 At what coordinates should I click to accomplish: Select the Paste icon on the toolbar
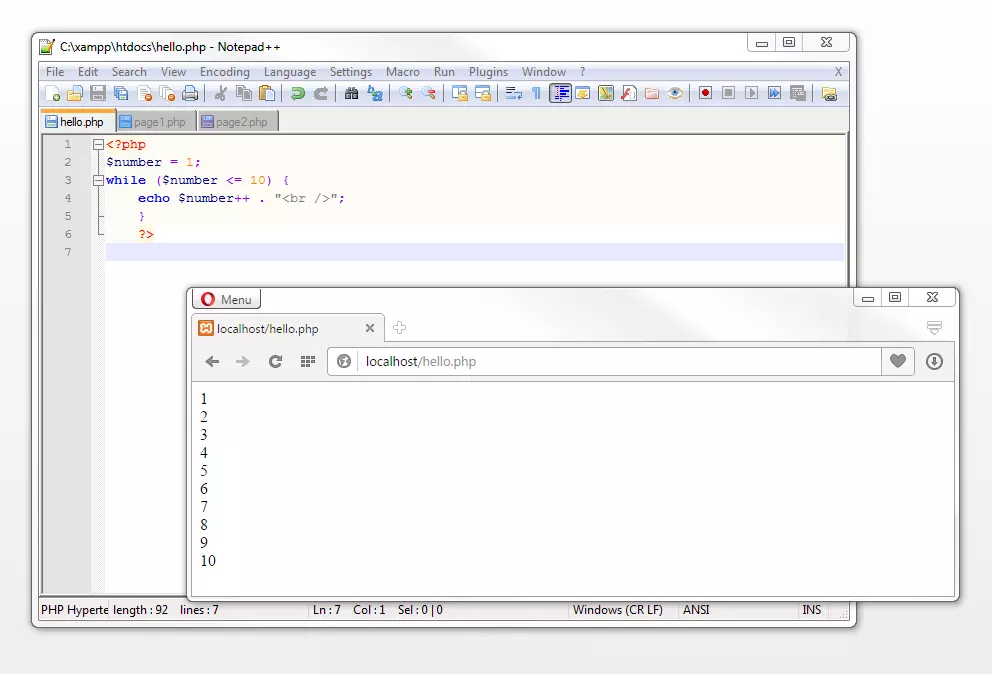tap(267, 93)
